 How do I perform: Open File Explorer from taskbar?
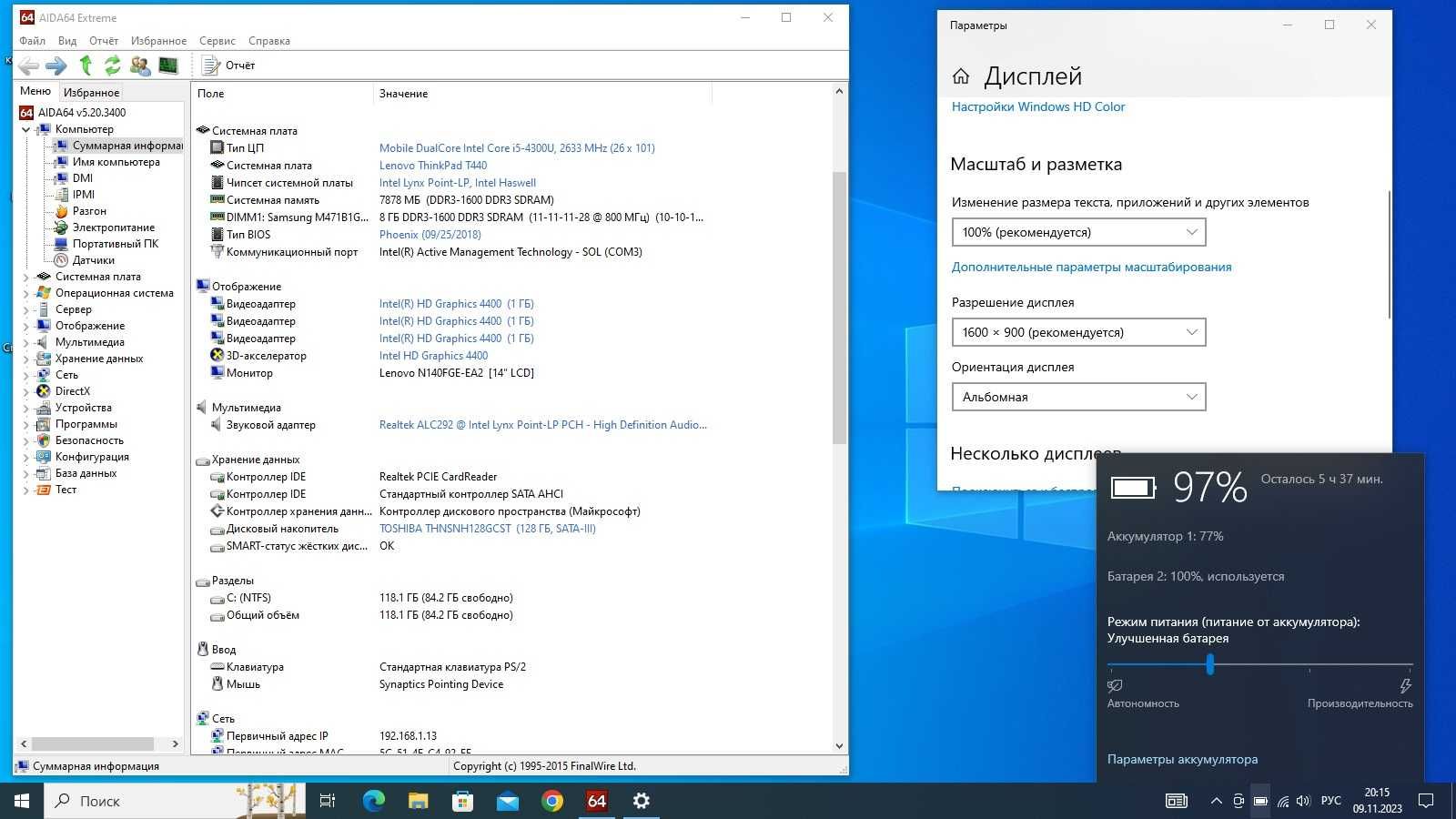(418, 801)
